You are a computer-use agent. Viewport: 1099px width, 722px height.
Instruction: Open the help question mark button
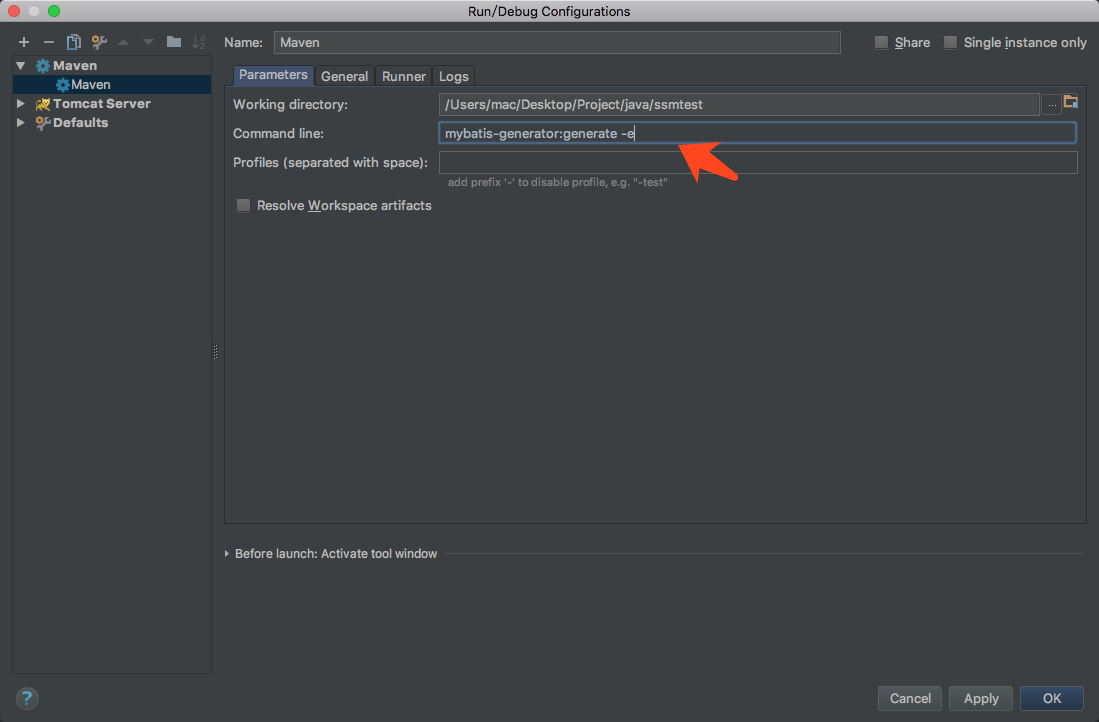[27, 698]
